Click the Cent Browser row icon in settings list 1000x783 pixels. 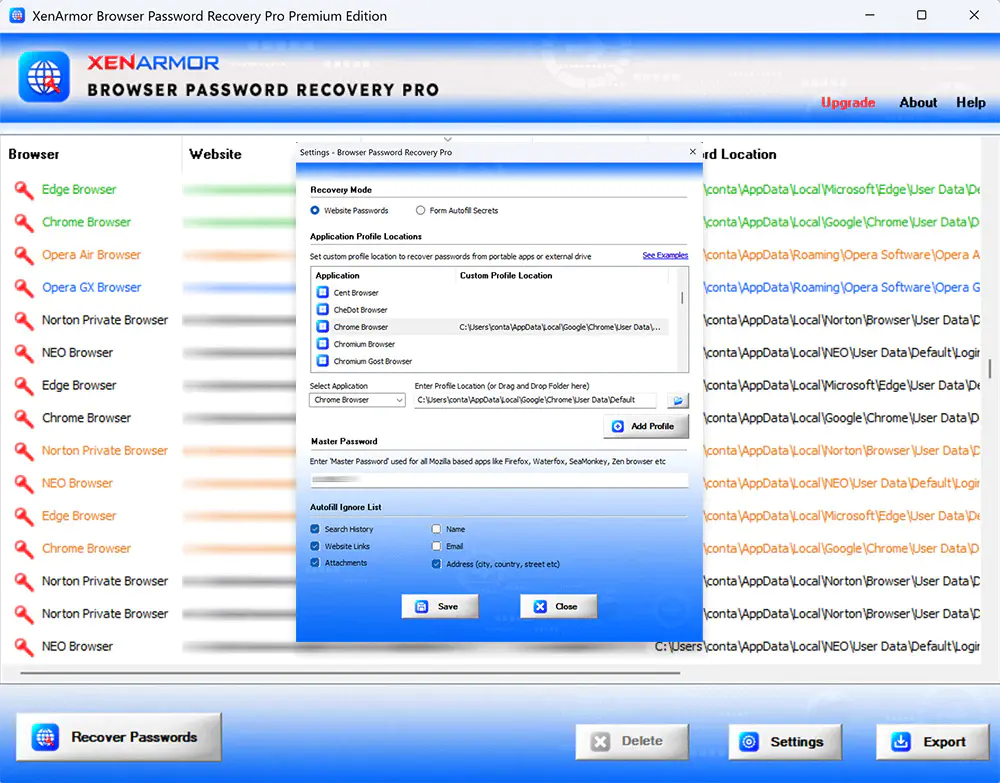point(323,292)
